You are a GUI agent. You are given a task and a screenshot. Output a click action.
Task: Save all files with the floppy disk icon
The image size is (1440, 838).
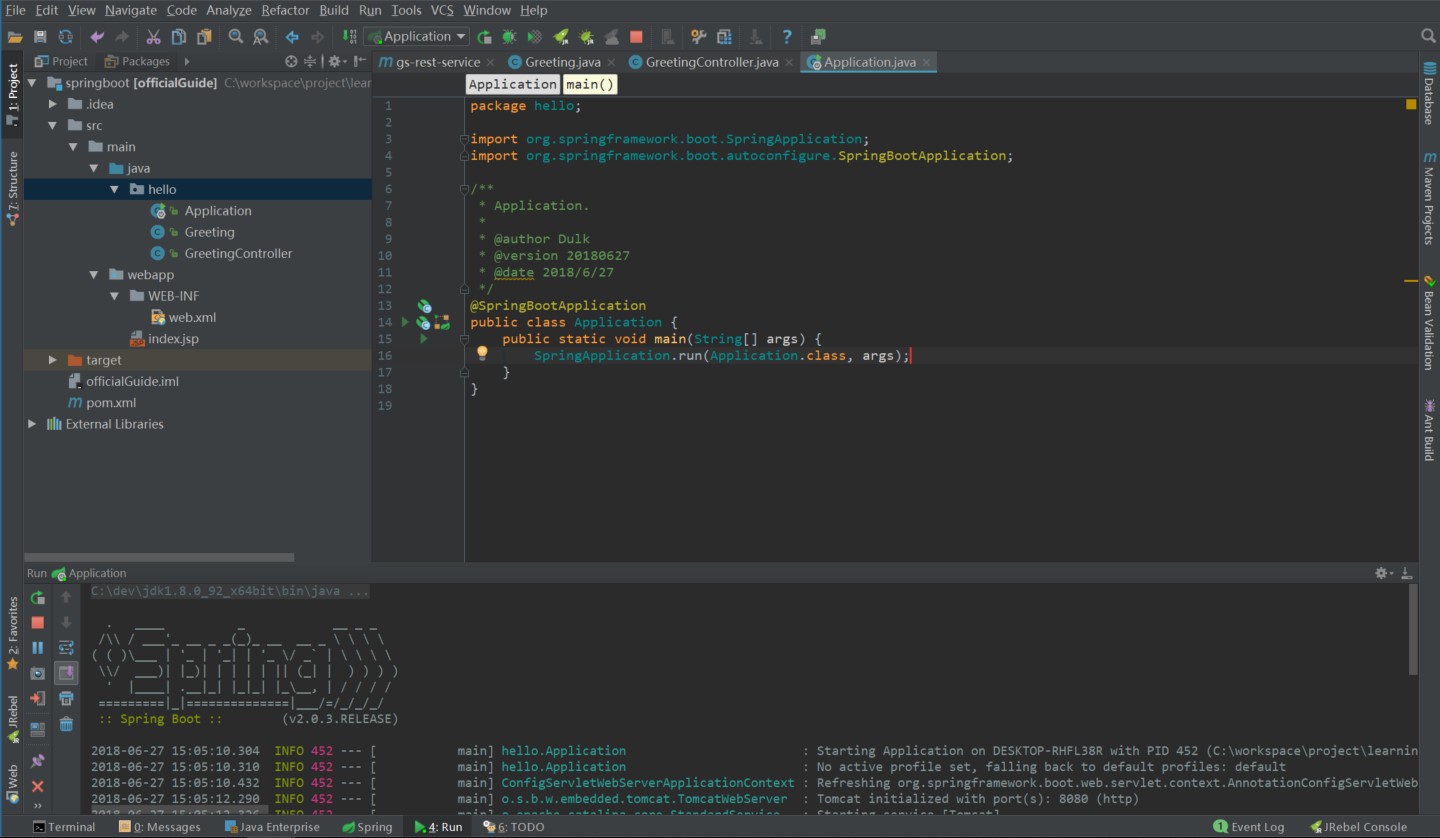(x=40, y=37)
